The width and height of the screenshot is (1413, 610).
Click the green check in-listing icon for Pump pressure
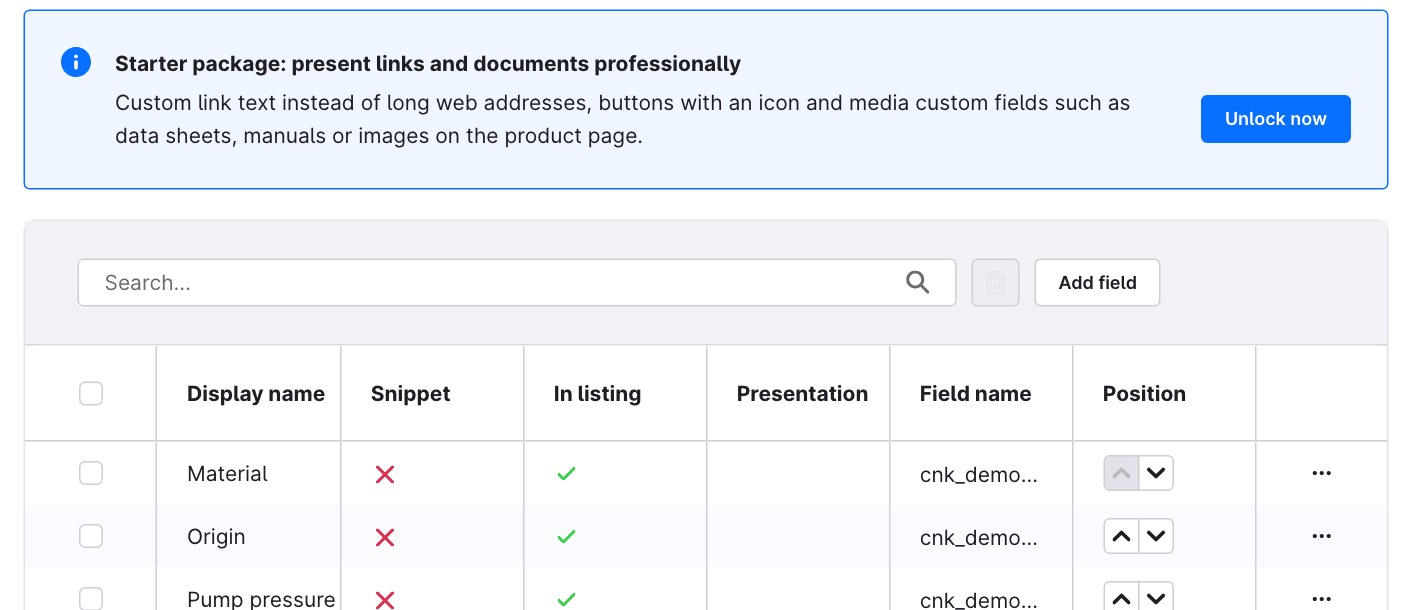click(x=566, y=600)
